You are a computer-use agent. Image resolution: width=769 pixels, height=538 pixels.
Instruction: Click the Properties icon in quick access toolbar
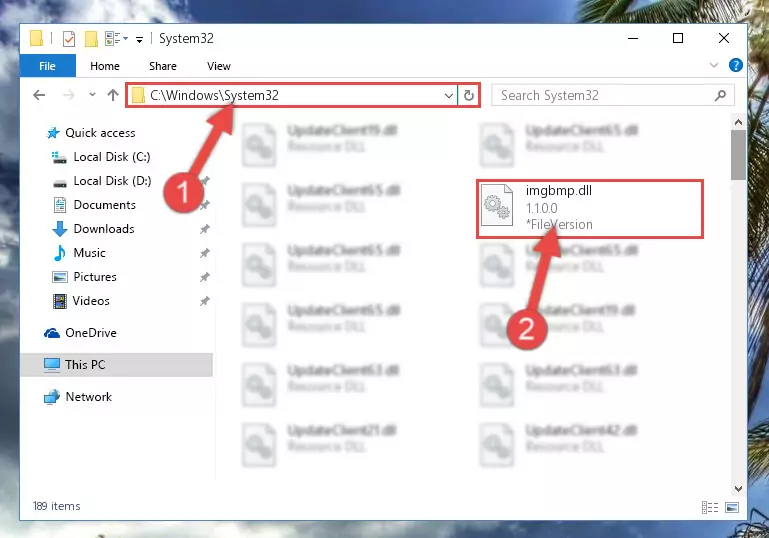69,38
